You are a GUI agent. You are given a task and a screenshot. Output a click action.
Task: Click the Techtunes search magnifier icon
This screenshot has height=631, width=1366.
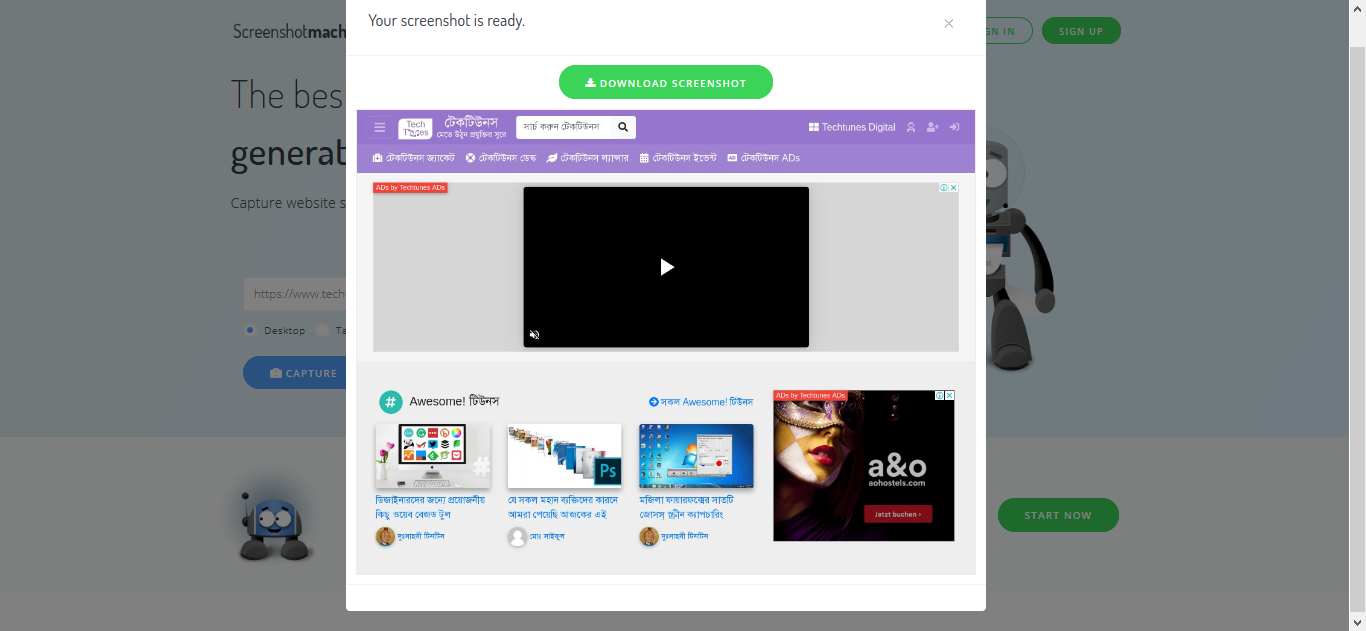click(x=623, y=127)
